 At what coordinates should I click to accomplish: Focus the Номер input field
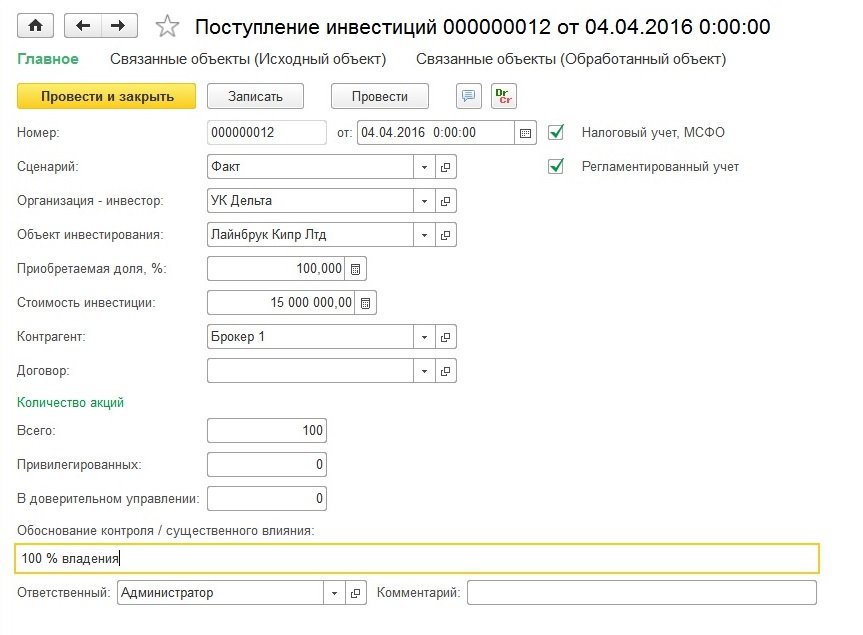click(267, 133)
